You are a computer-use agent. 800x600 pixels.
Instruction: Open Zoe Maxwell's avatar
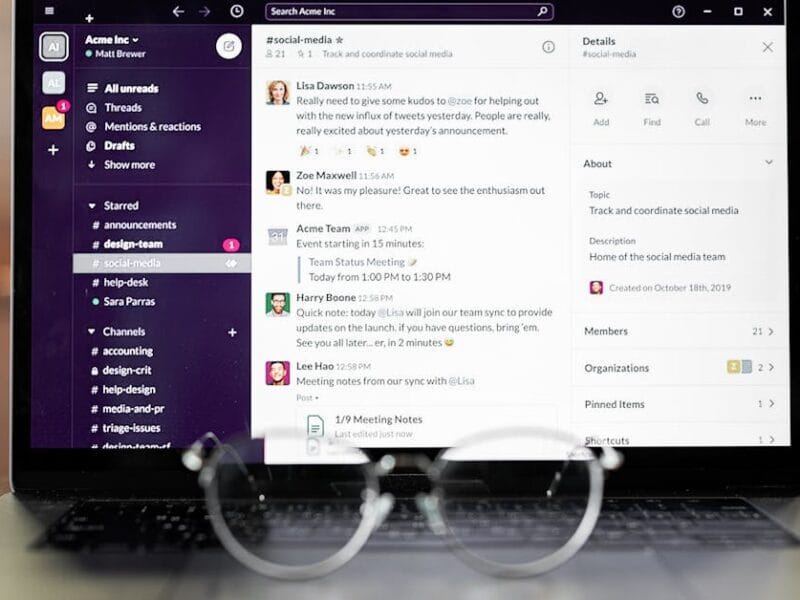coord(278,183)
